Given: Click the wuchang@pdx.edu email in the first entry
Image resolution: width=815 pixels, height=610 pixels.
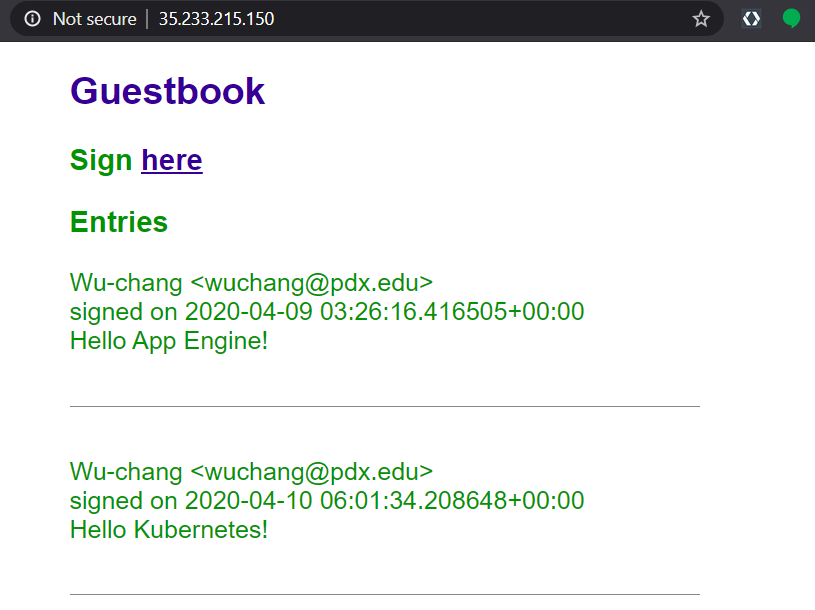Looking at the screenshot, I should [x=311, y=283].
